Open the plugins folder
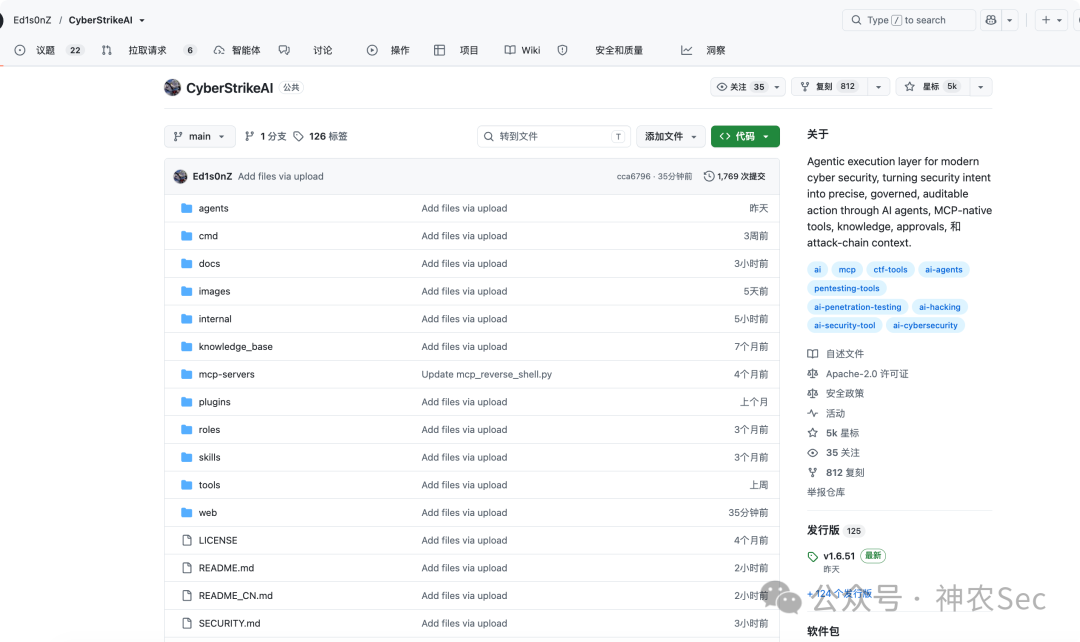1080x642 pixels. [x=214, y=402]
